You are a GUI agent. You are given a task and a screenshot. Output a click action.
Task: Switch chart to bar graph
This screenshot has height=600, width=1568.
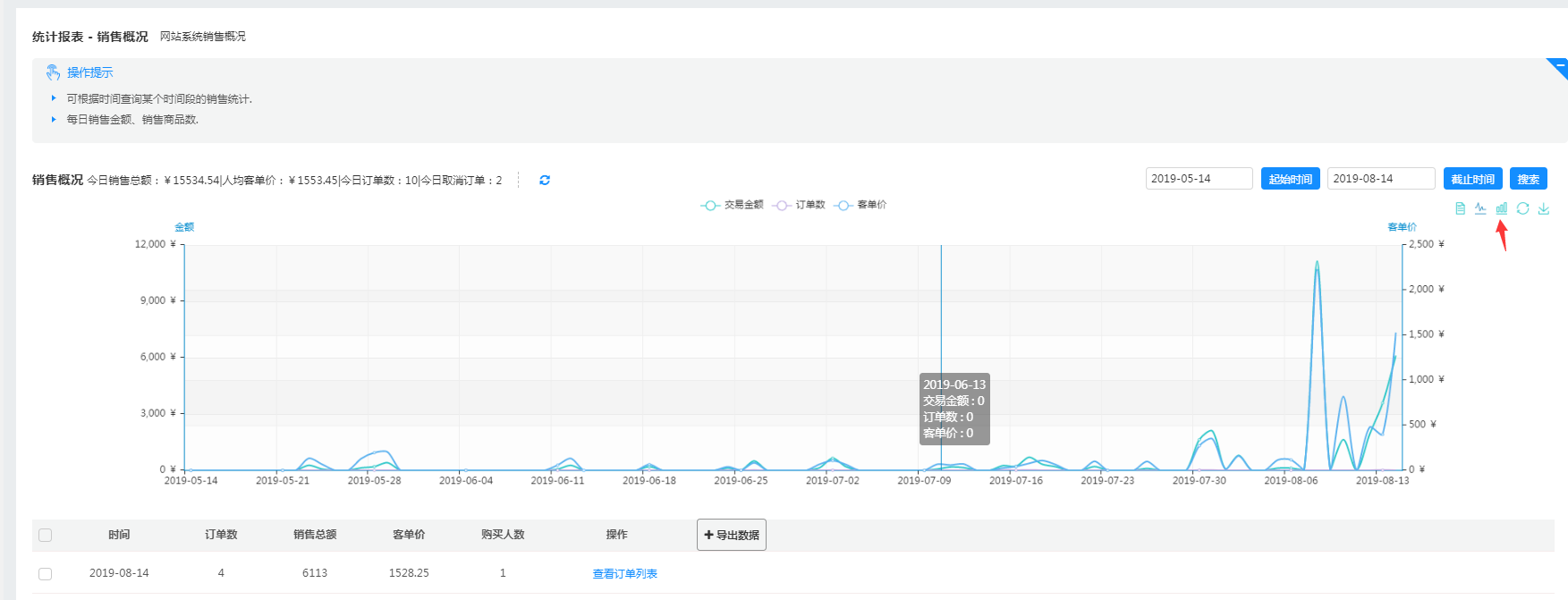(1502, 208)
